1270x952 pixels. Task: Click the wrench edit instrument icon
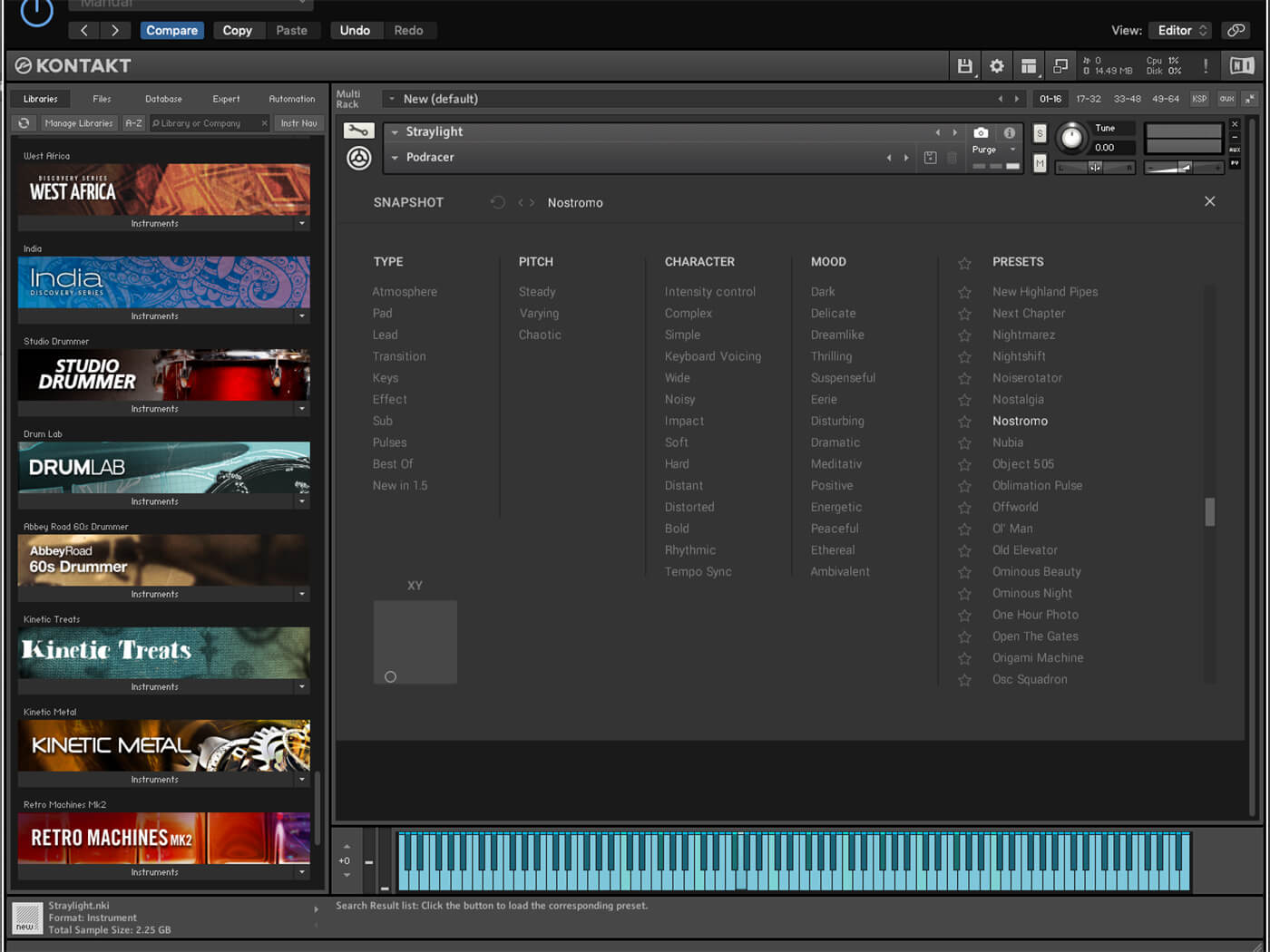click(358, 131)
